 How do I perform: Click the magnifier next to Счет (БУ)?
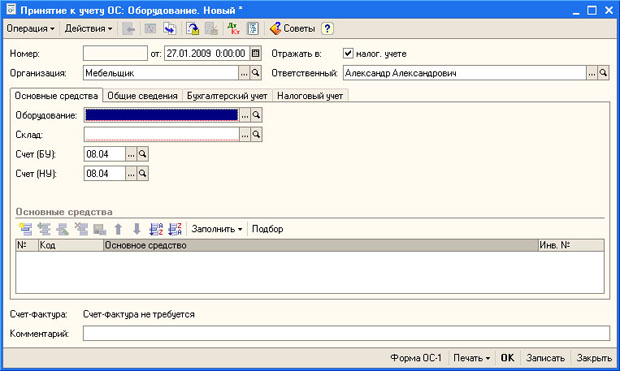[x=142, y=154]
